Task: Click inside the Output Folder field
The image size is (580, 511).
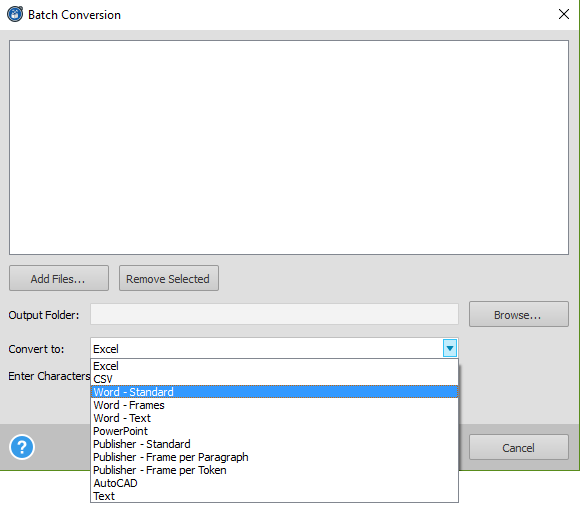Action: 274,314
